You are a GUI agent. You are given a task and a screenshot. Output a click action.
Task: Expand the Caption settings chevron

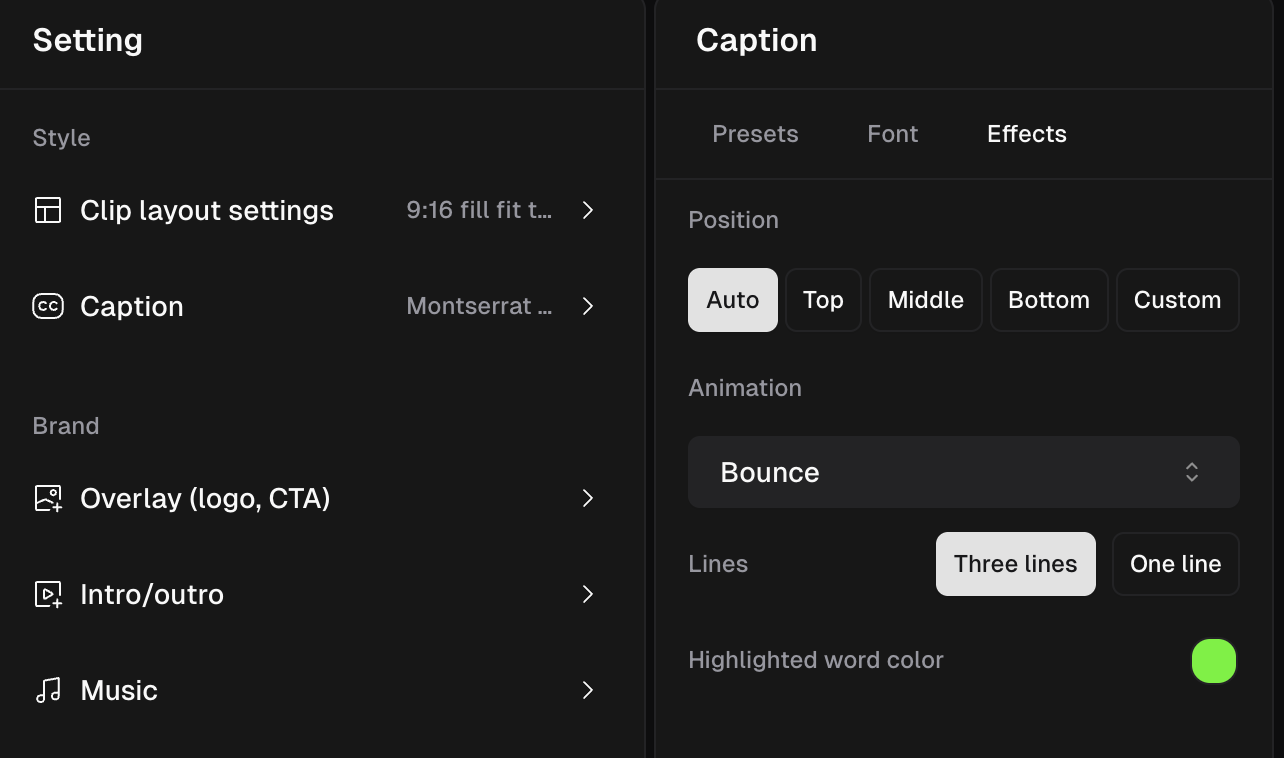[x=588, y=306]
